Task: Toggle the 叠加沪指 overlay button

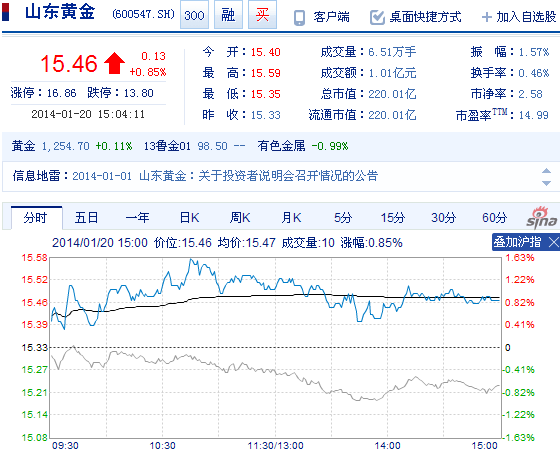Action: (x=518, y=242)
